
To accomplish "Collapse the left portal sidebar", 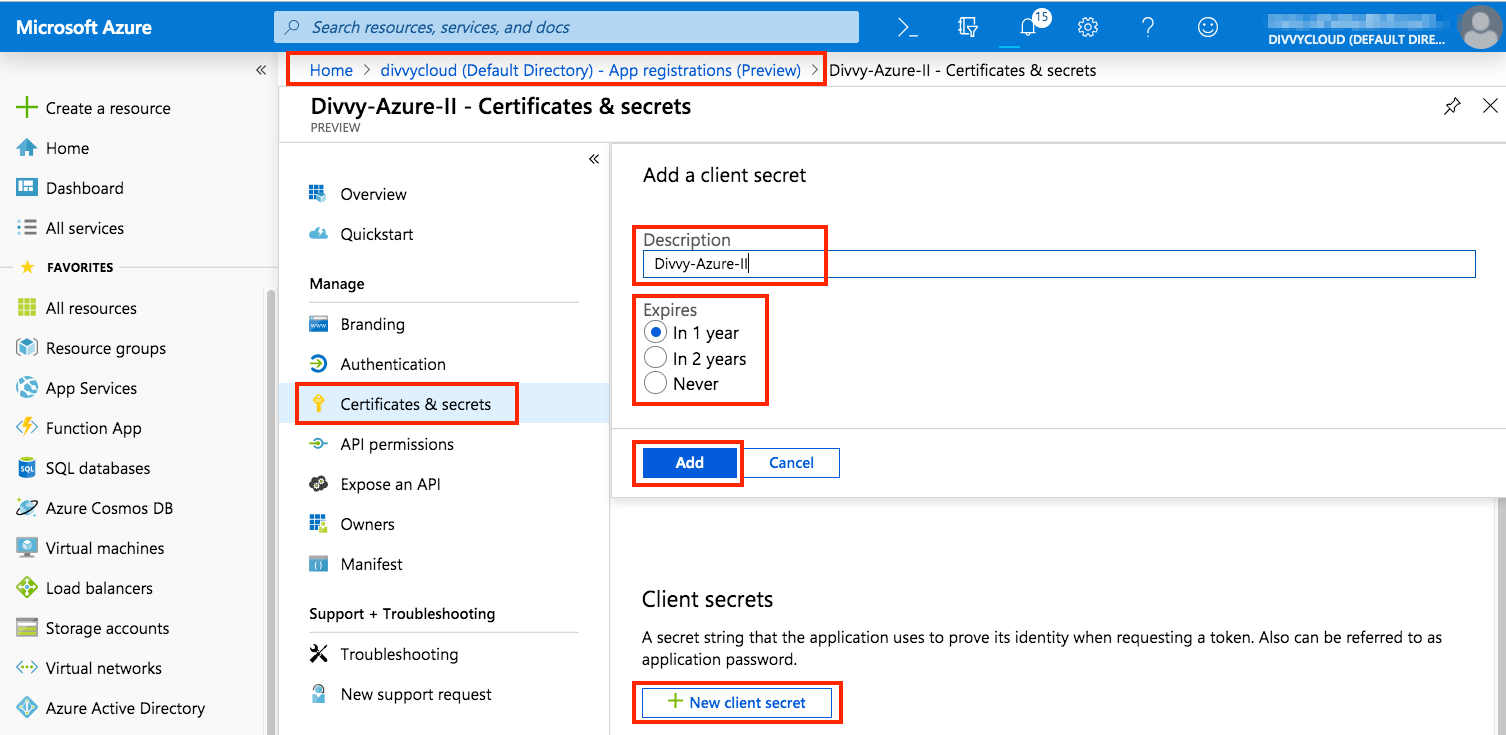I will (x=261, y=70).
